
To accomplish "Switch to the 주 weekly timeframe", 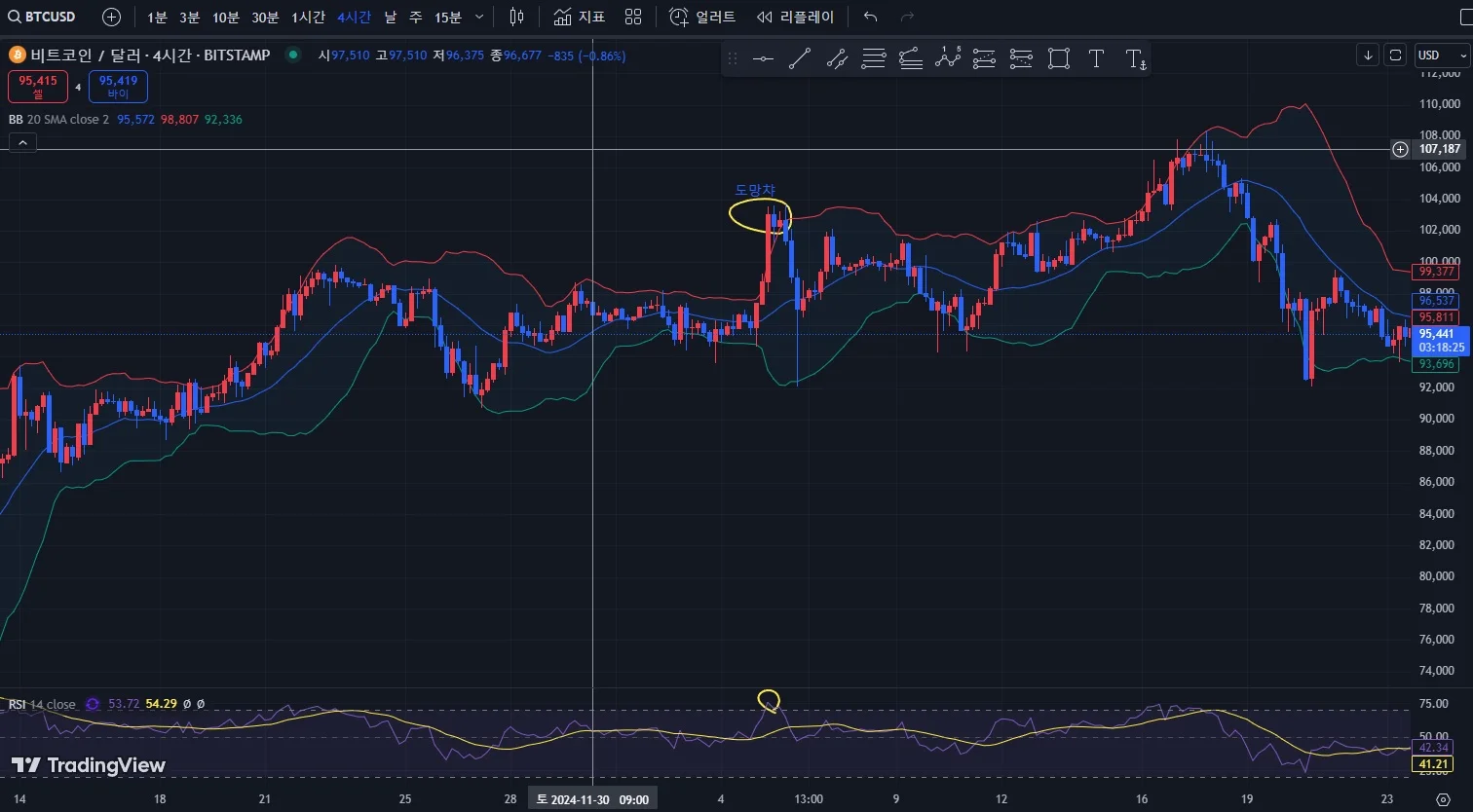I will coord(415,18).
